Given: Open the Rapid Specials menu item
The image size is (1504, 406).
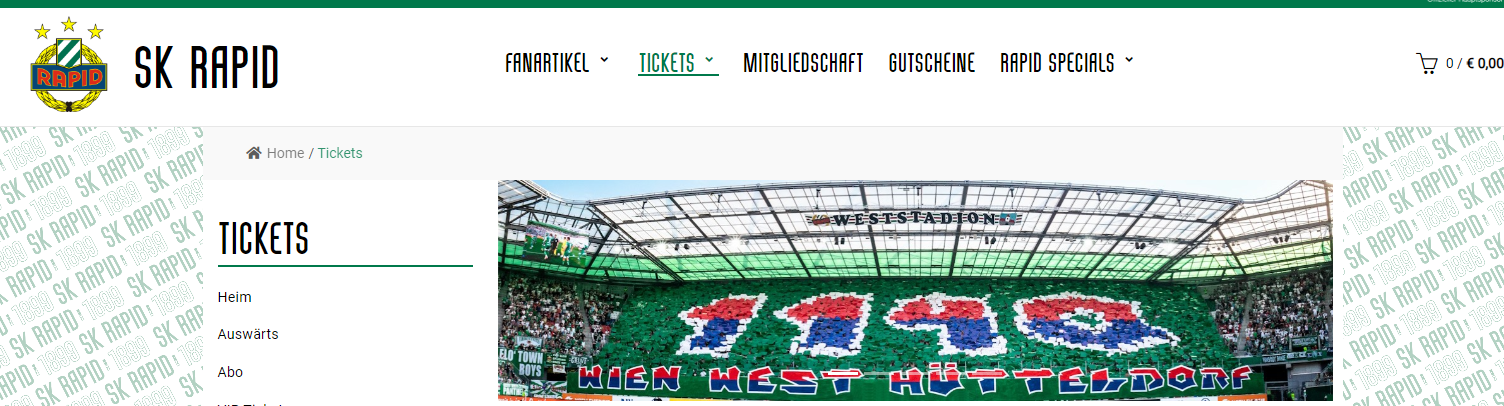Looking at the screenshot, I should (x=1057, y=63).
